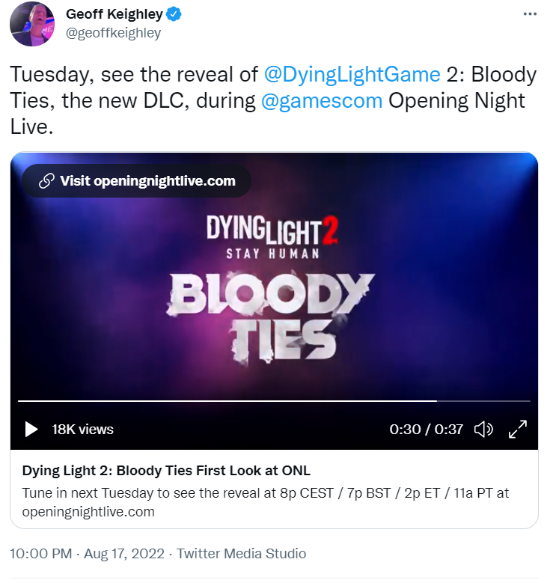550x583 pixels.
Task: Open the 10:00 PM · Aug 17, 2022 timestamp
Action: pos(87,553)
